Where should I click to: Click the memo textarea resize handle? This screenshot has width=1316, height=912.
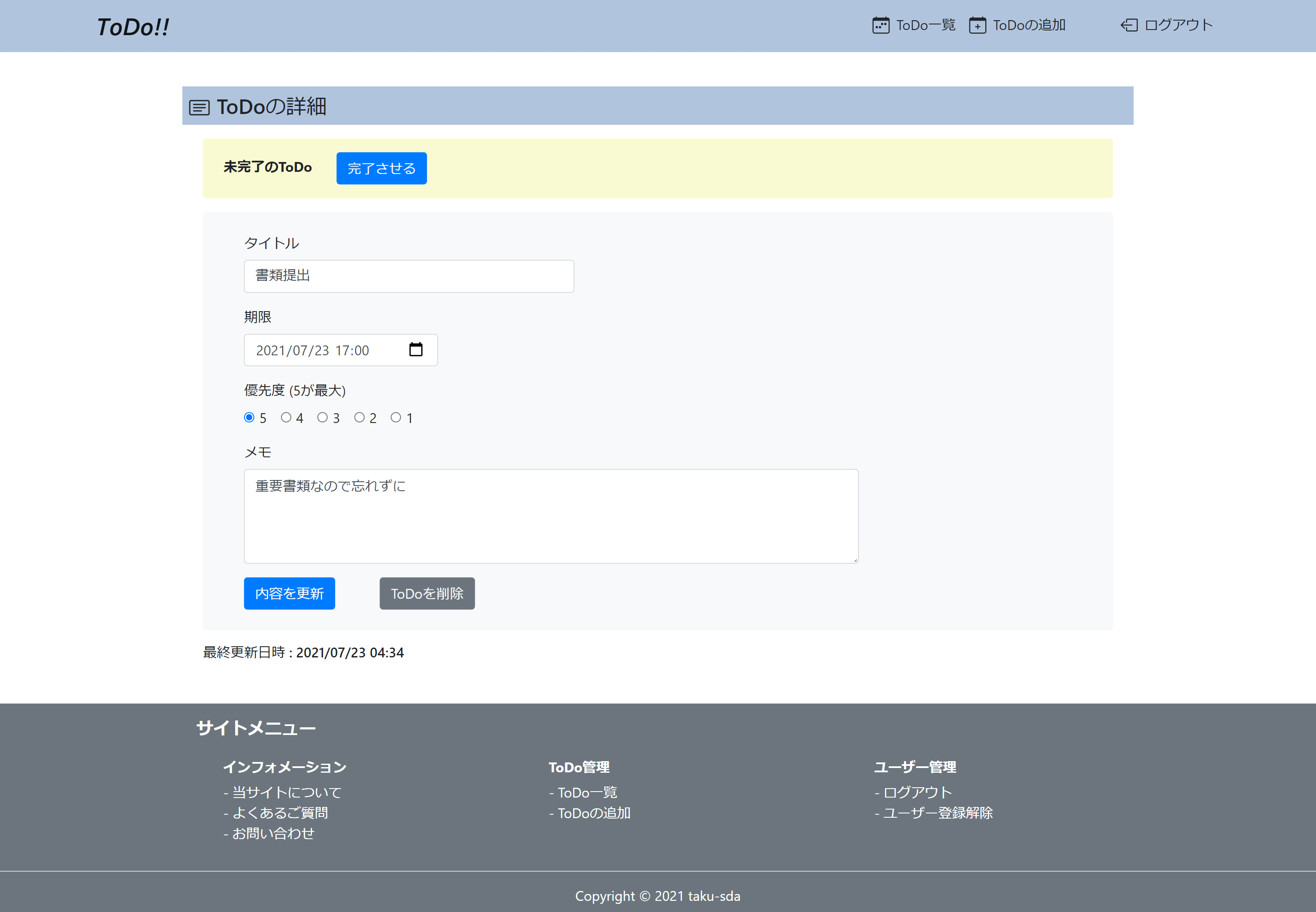coord(855,560)
